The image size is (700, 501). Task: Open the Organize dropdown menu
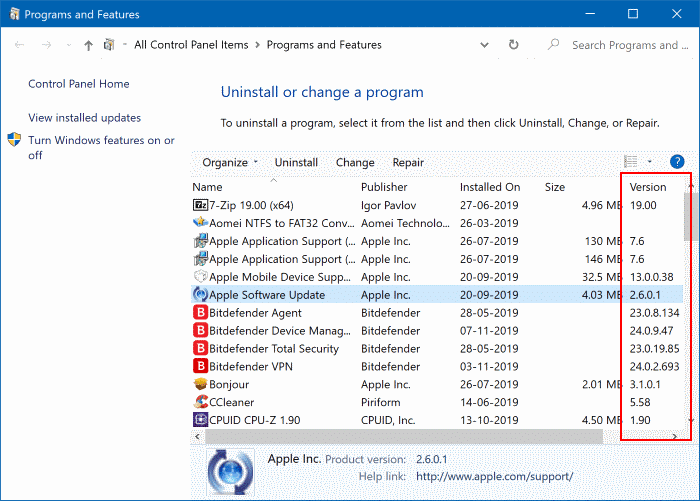230,163
